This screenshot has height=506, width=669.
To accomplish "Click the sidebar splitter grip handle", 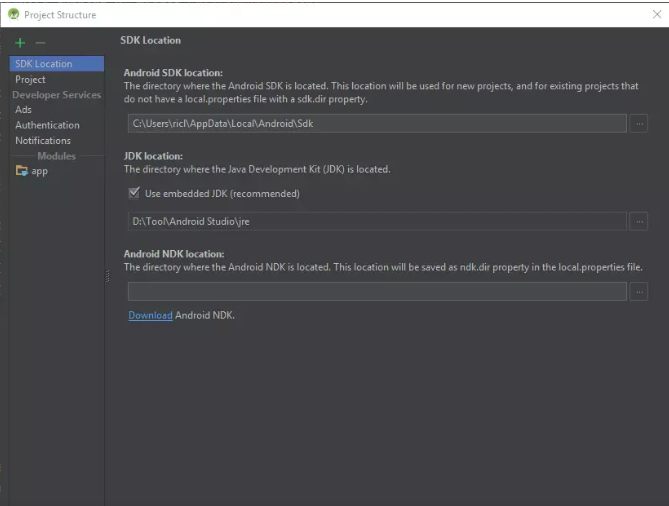I will (108, 276).
